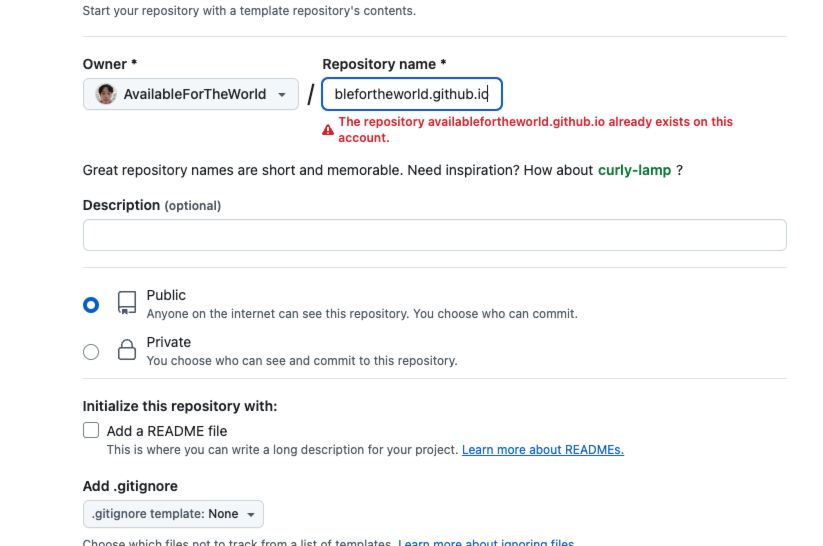Enable the Add a README file checkbox
This screenshot has width=823, height=546.
(91, 430)
